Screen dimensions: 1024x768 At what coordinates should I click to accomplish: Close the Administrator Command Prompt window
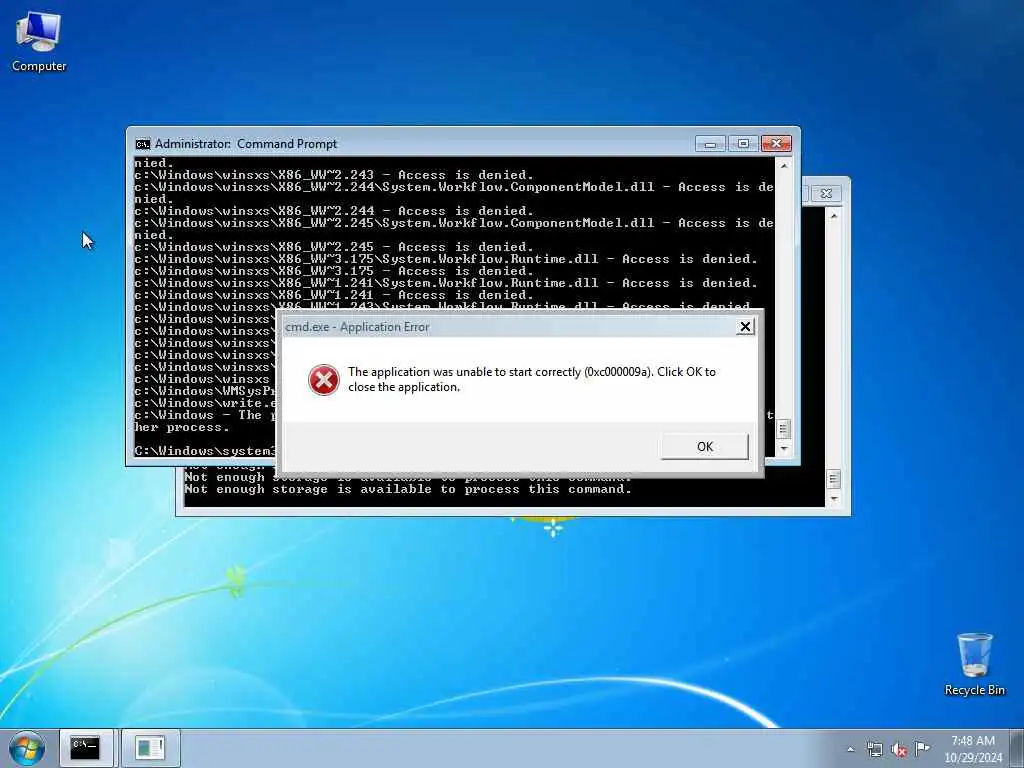tap(776, 143)
